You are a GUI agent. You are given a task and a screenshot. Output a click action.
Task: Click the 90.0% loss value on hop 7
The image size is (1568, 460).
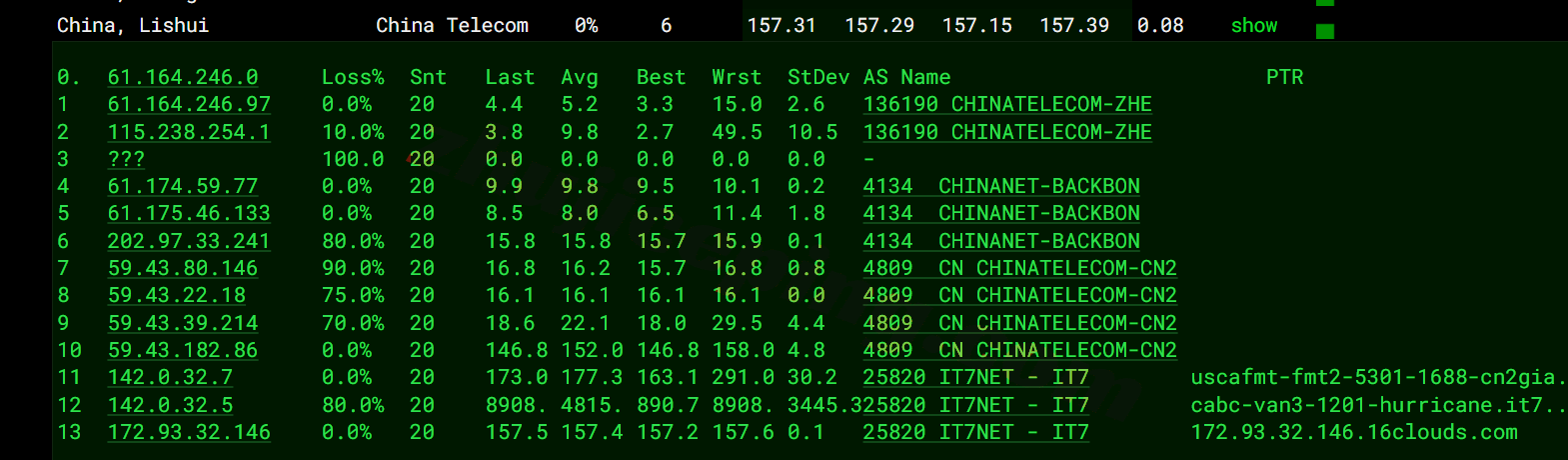point(353,268)
